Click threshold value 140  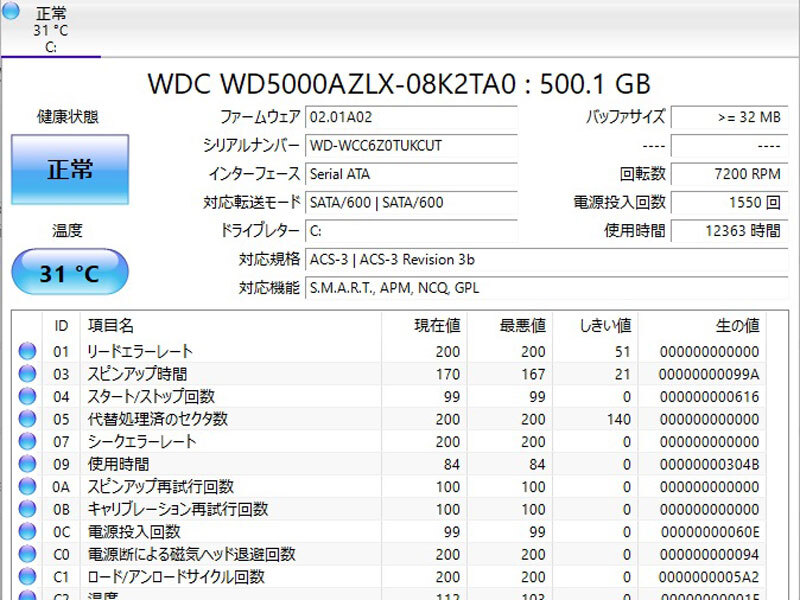[618, 419]
